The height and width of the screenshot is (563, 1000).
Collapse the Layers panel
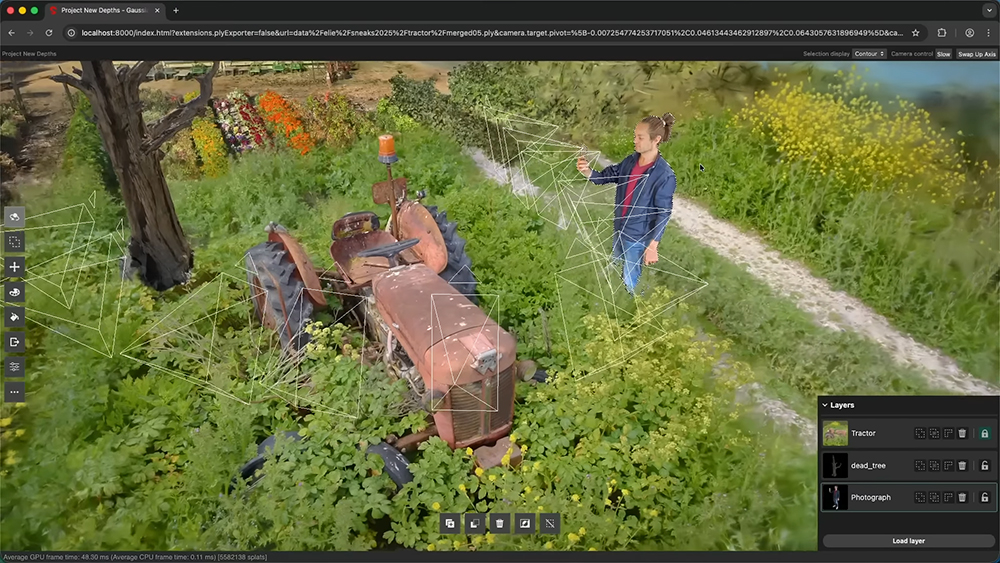[x=825, y=405]
